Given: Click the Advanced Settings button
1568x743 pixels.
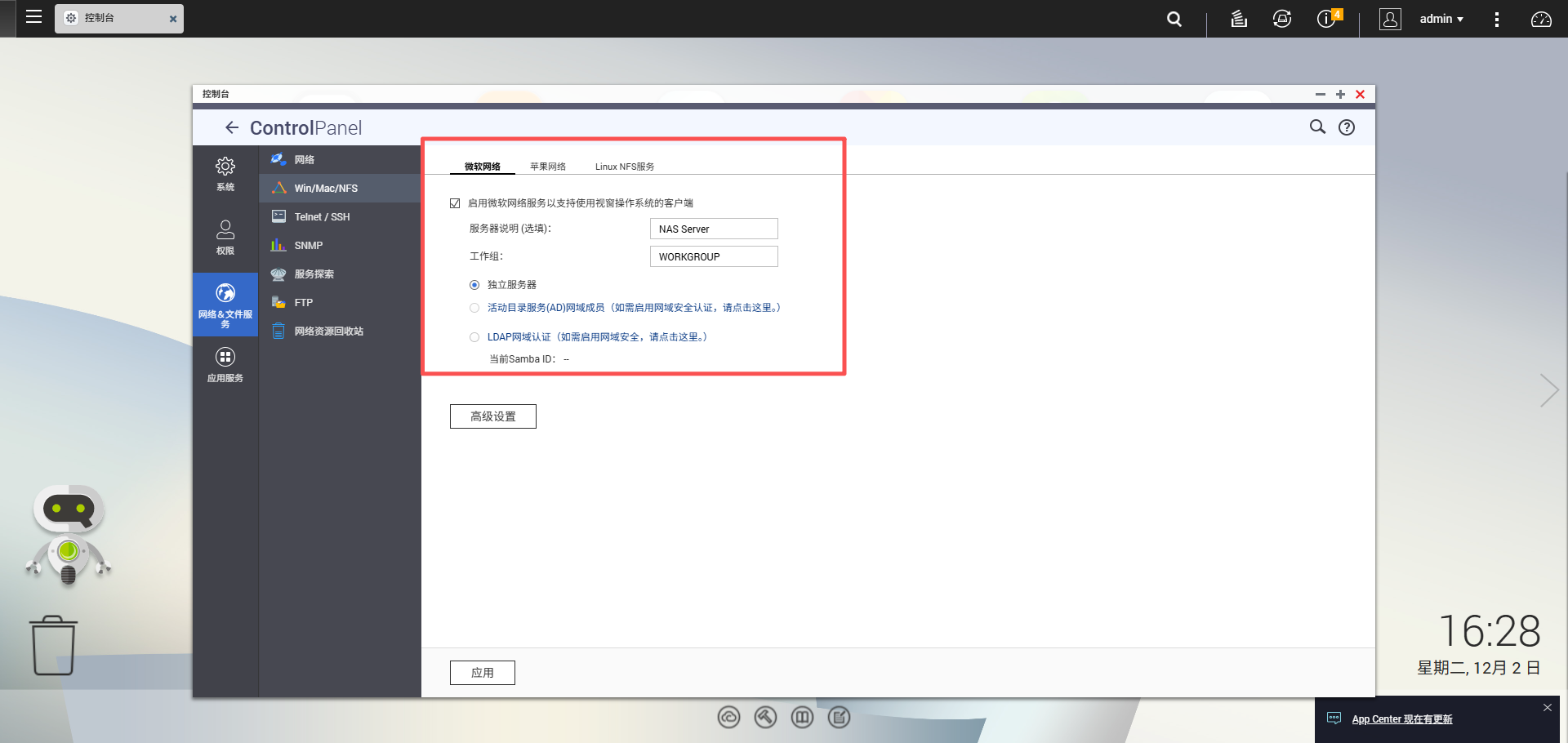Looking at the screenshot, I should coord(492,416).
